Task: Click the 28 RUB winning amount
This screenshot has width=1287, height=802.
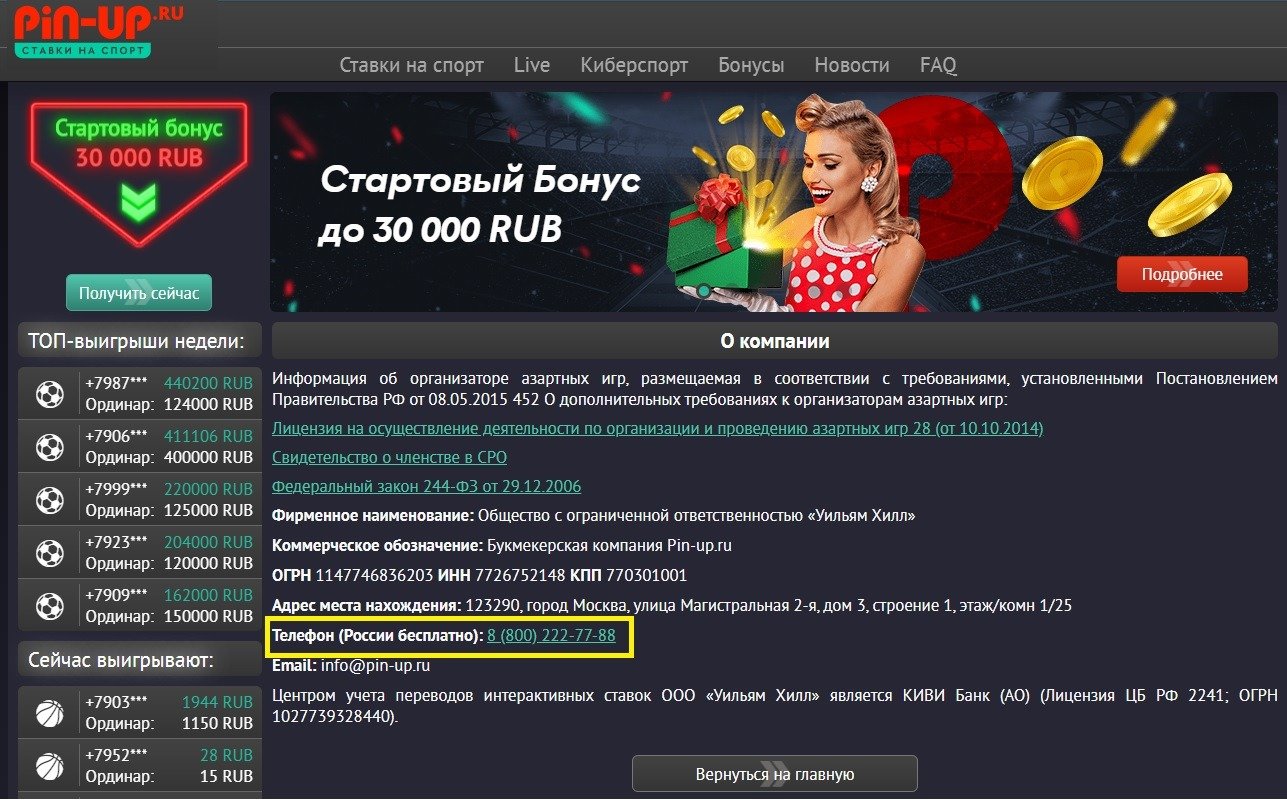Action: click(x=226, y=755)
